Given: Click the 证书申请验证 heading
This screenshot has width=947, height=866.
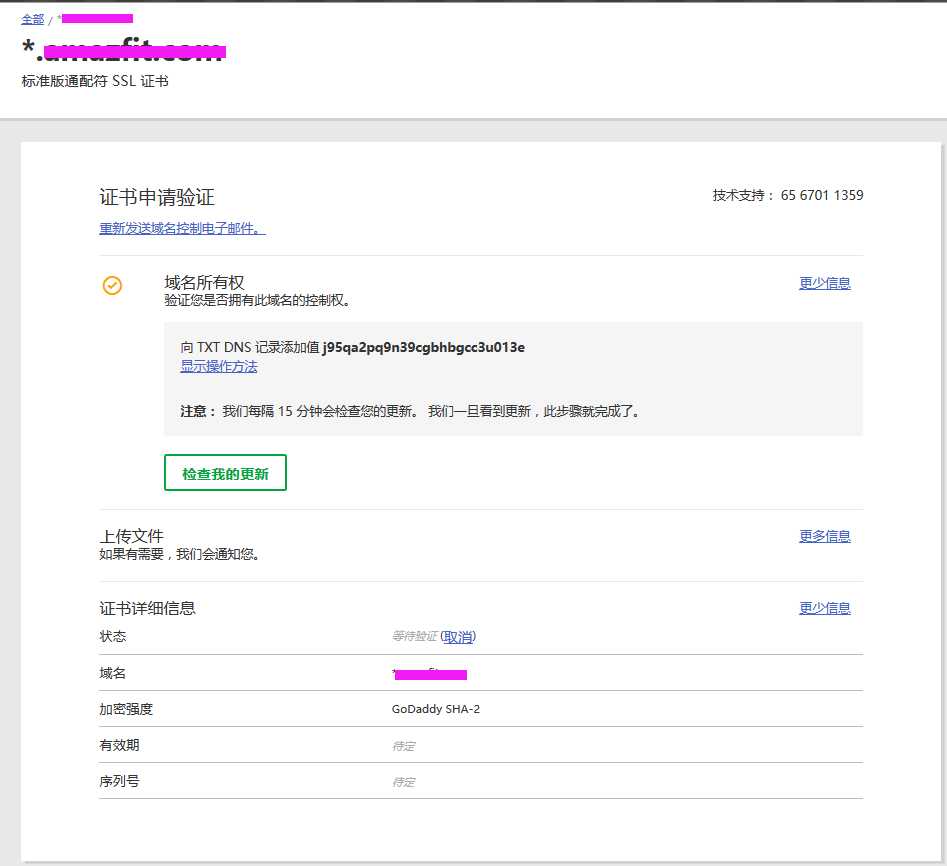Looking at the screenshot, I should click(x=157, y=197).
